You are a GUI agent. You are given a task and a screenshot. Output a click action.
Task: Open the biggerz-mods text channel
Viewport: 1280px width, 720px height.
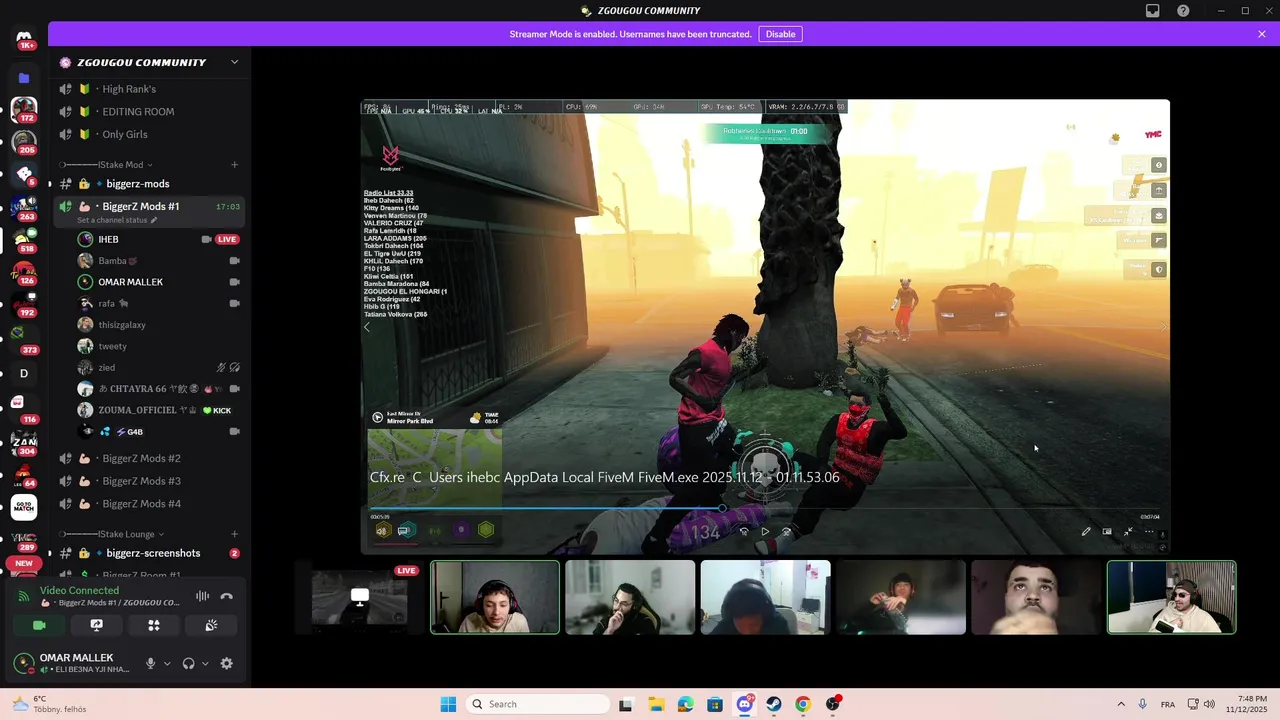(x=150, y=184)
